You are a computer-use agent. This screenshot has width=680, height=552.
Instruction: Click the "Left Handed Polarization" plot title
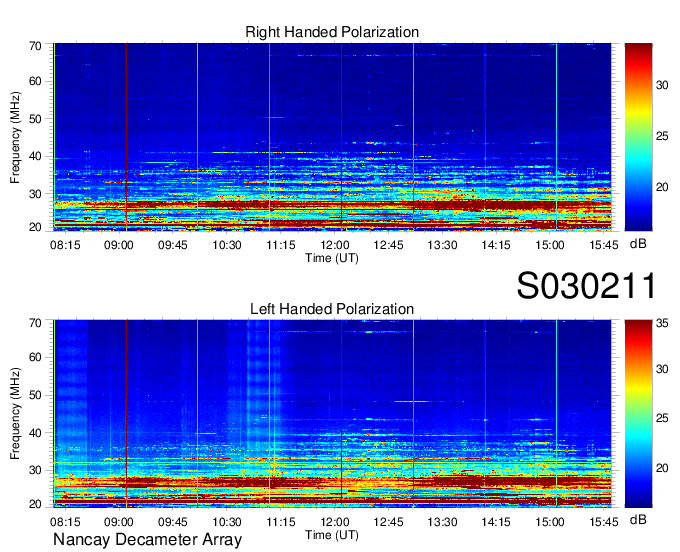(x=332, y=309)
